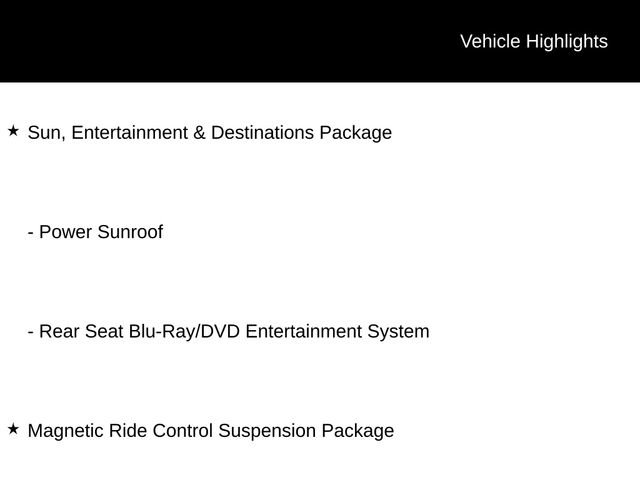Image resolution: width=640 pixels, height=480 pixels.
Task: Select Magnetic Ride Control Suspension Package
Action: tap(210, 431)
